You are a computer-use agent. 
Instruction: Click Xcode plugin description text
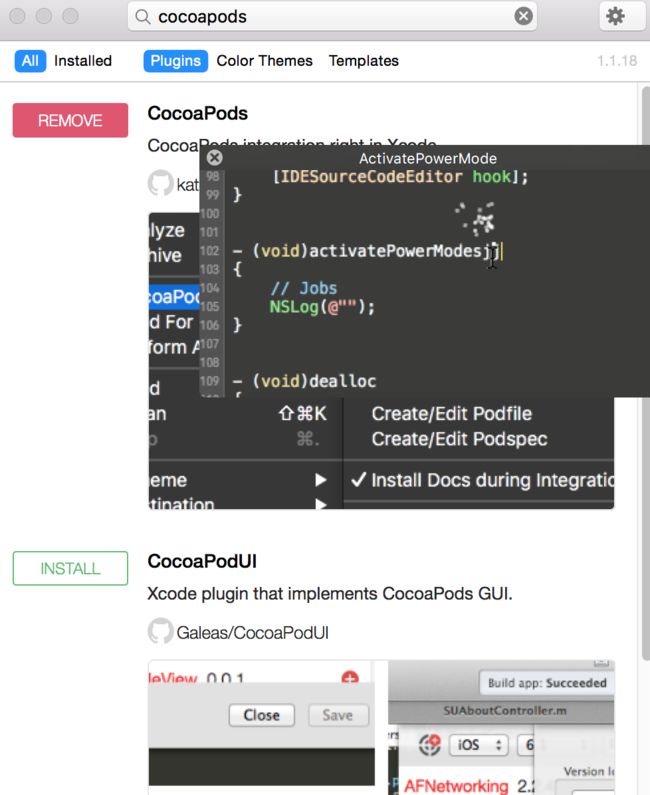(x=330, y=594)
